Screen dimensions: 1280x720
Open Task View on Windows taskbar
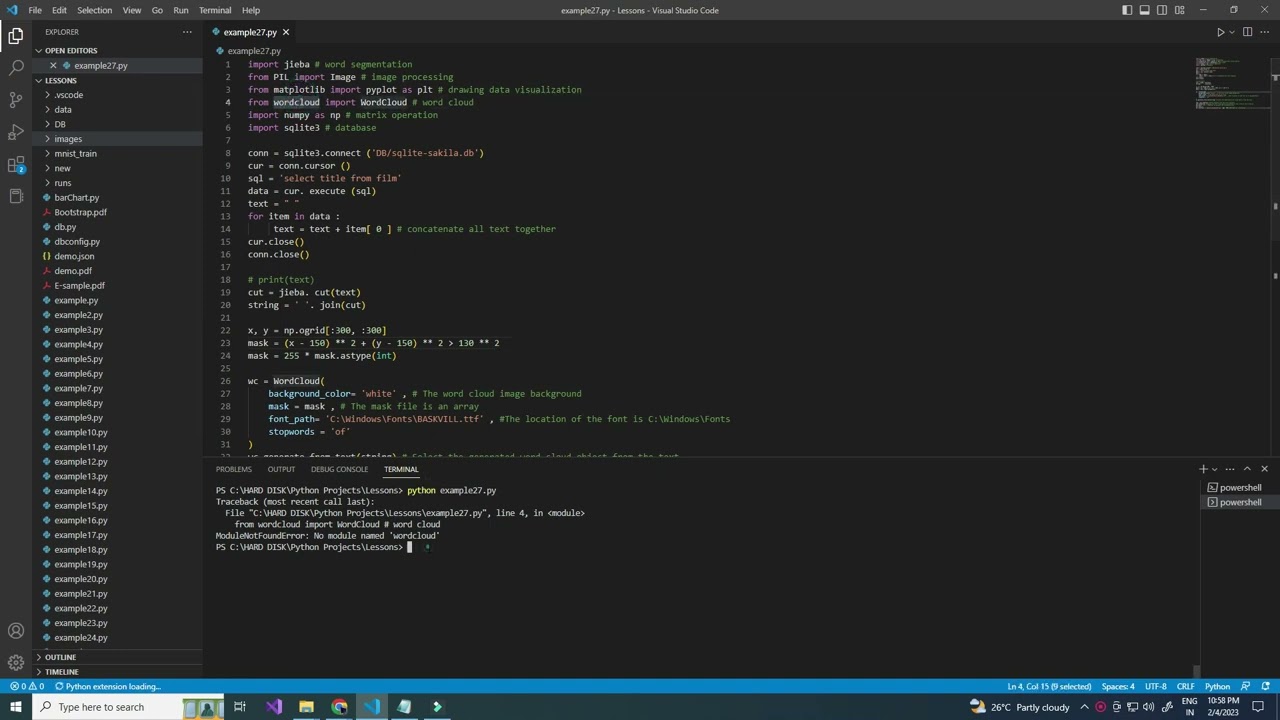(x=240, y=707)
